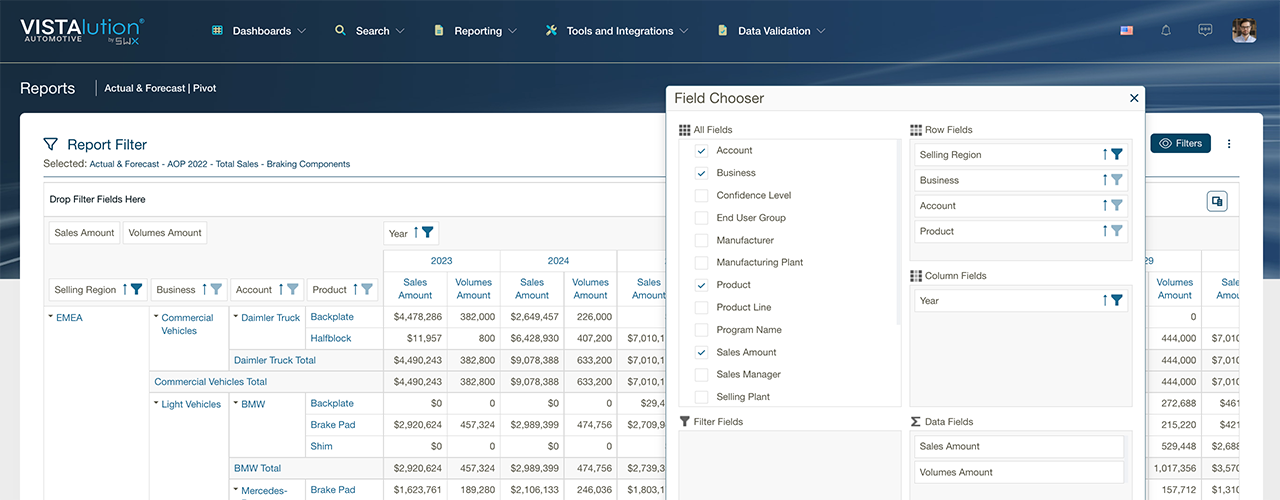Click the Daimler Truck Total row label
Image resolution: width=1280 pixels, height=500 pixels.
click(x=275, y=360)
